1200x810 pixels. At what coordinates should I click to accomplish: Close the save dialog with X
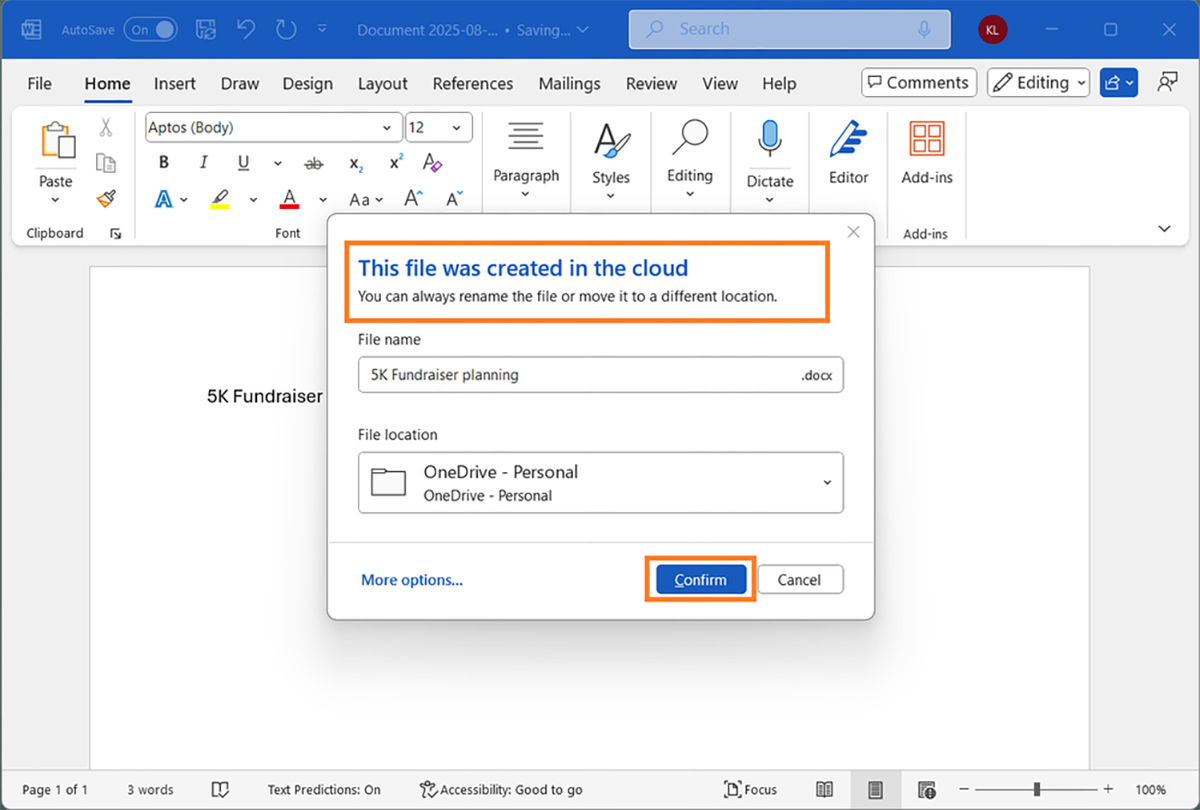pos(853,232)
